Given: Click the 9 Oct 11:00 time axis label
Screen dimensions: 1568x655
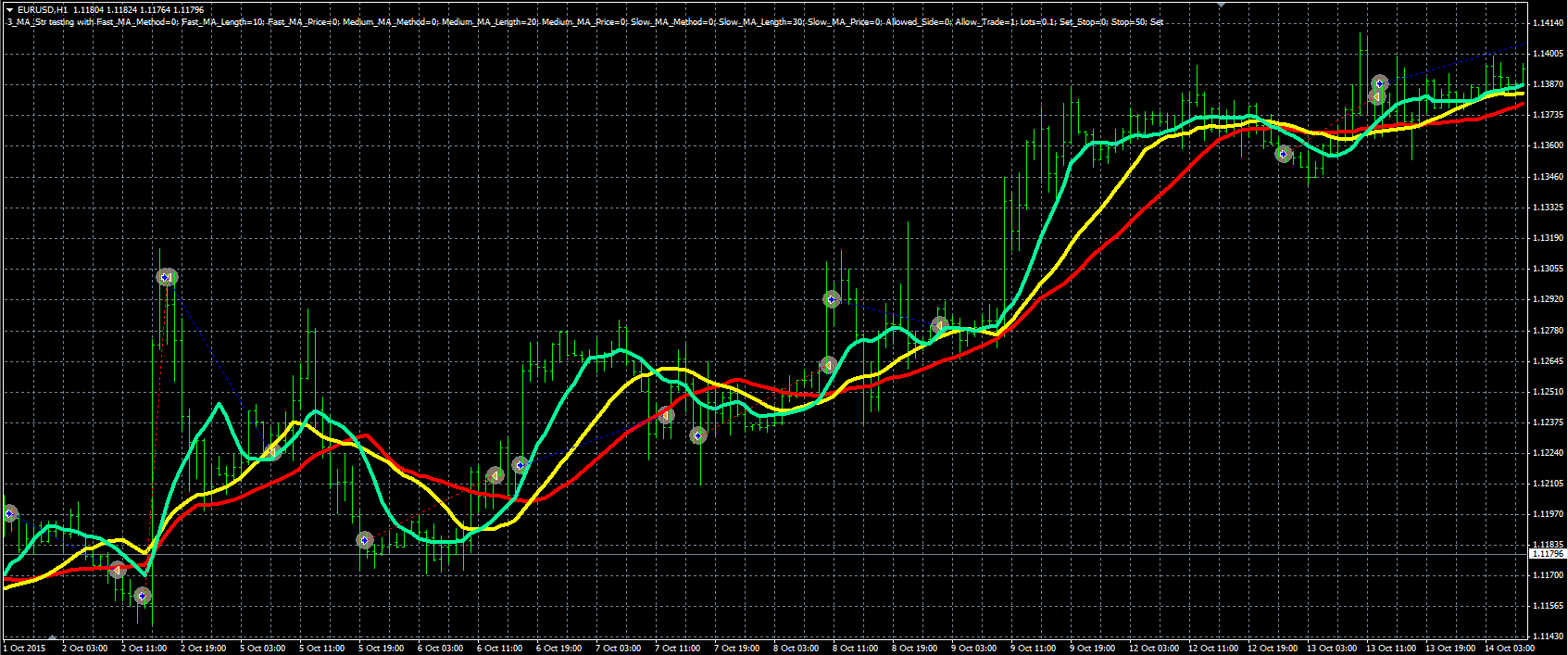Looking at the screenshot, I should (x=1033, y=648).
